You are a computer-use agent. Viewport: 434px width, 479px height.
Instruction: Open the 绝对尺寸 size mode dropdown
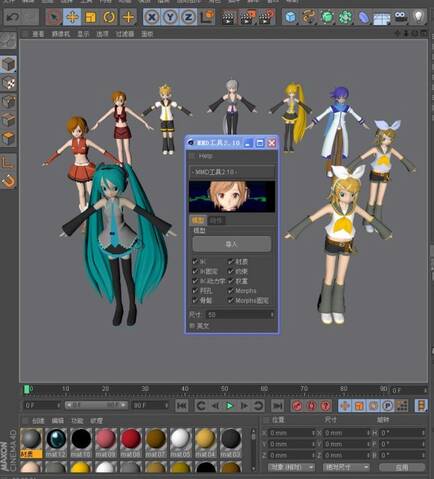[346, 467]
